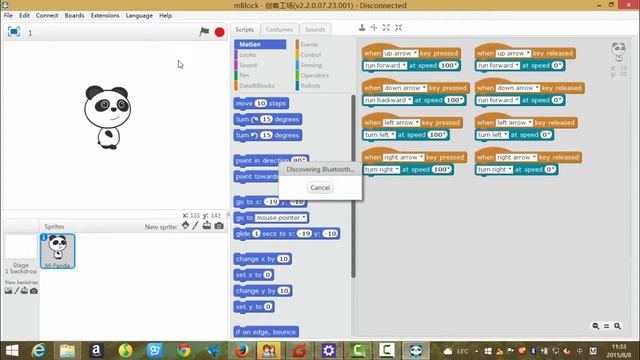The image size is (640, 360).
Task: Switch to the Costumes tab
Action: (279, 29)
